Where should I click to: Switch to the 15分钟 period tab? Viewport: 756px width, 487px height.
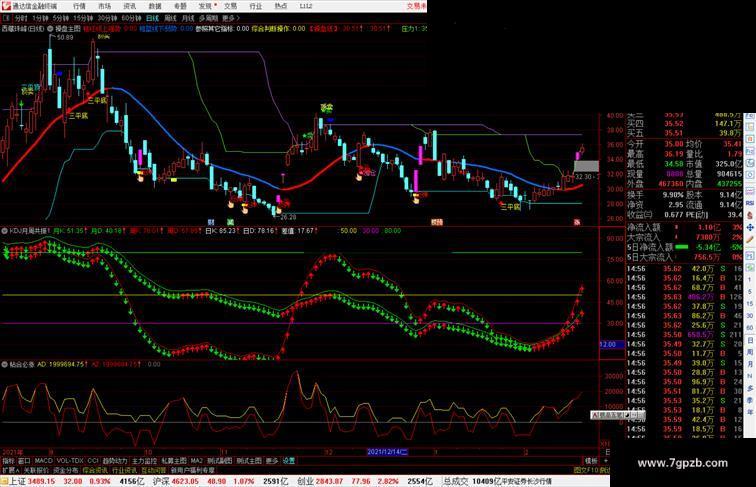coord(83,18)
